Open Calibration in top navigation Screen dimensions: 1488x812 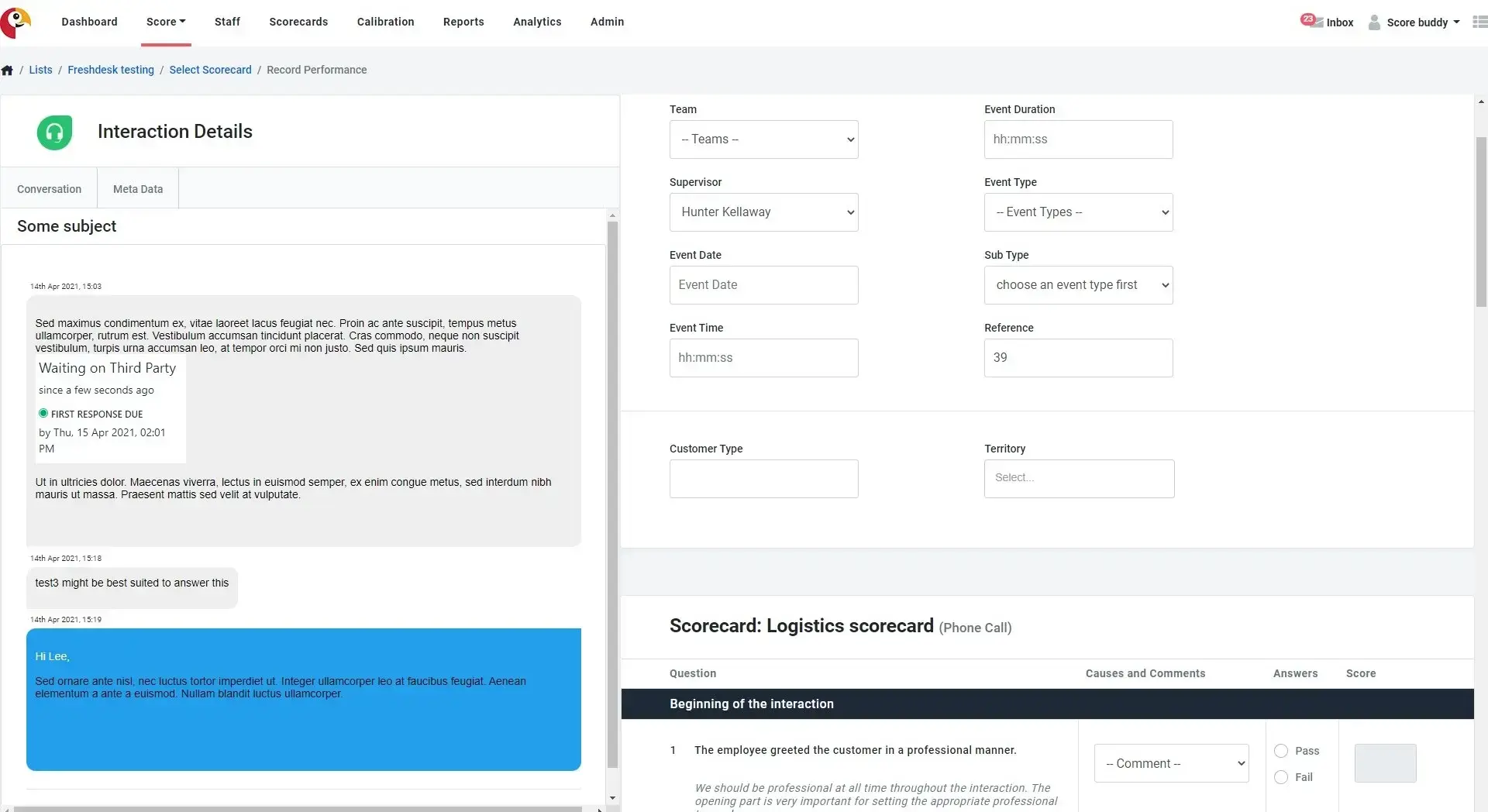[x=385, y=22]
